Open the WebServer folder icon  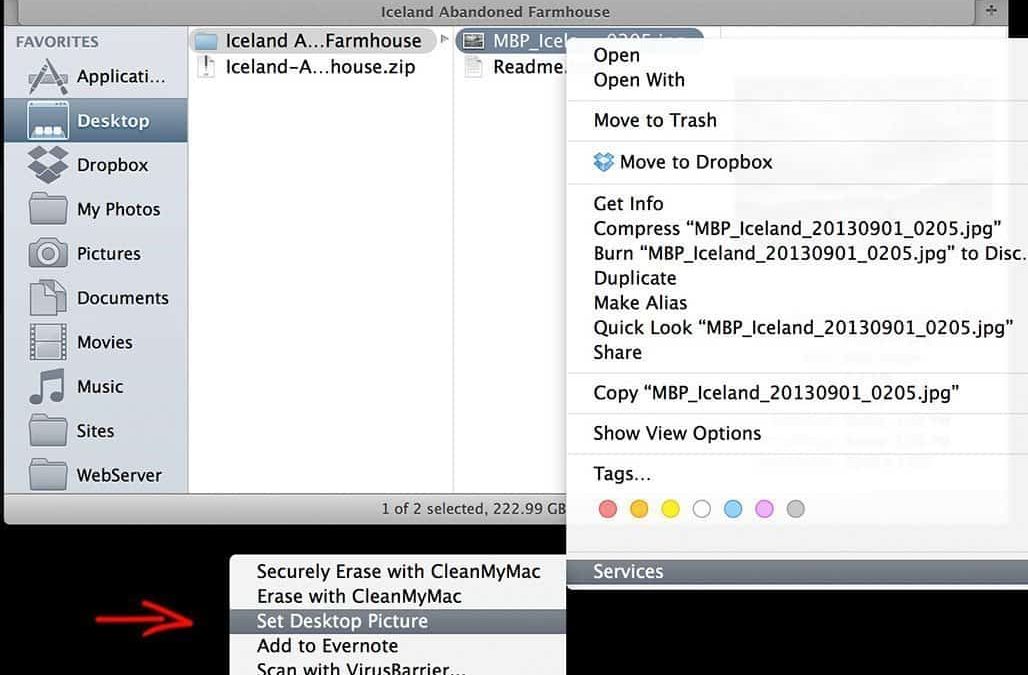coord(47,475)
